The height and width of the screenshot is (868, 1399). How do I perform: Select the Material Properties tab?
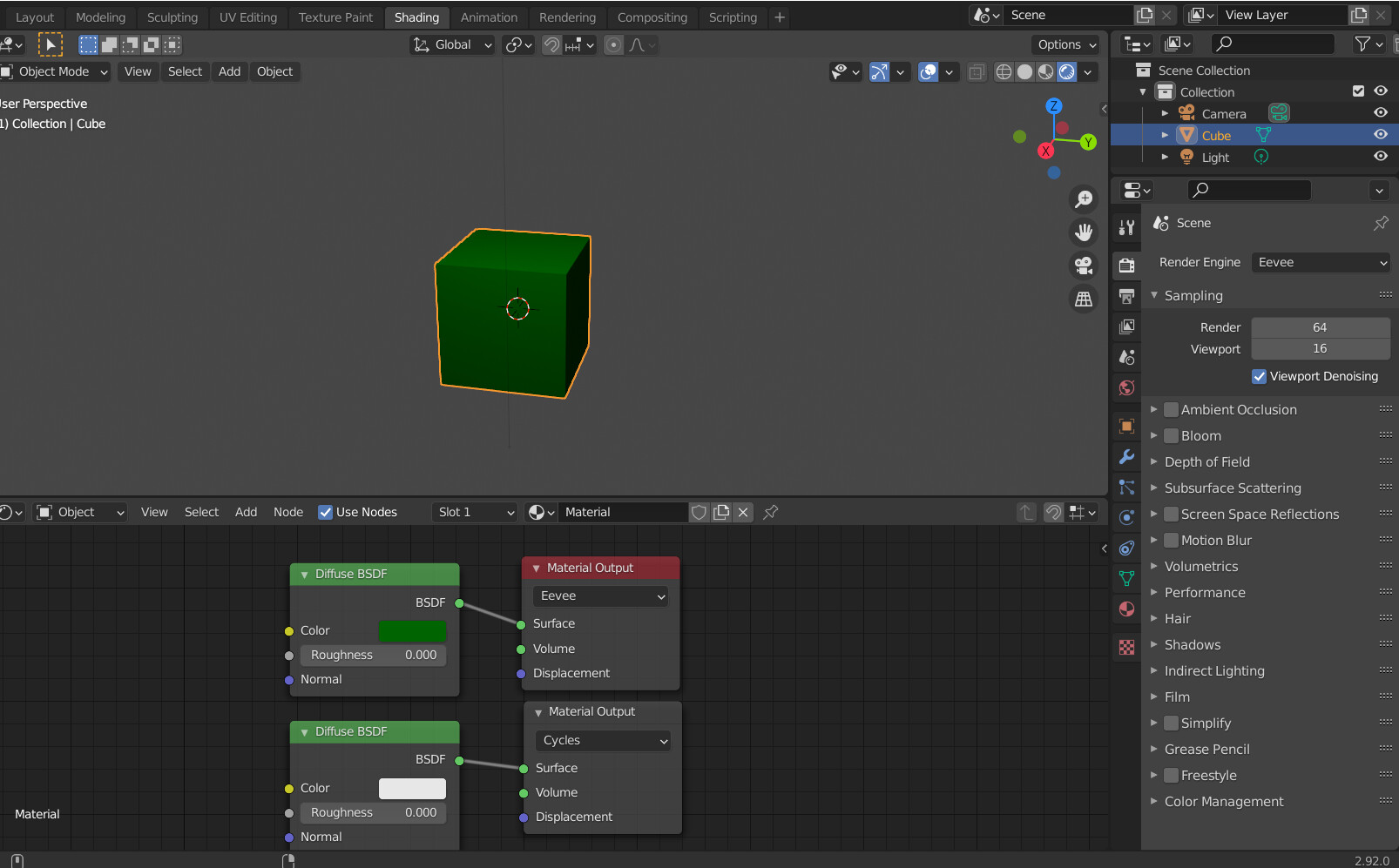pyautogui.click(x=1125, y=609)
